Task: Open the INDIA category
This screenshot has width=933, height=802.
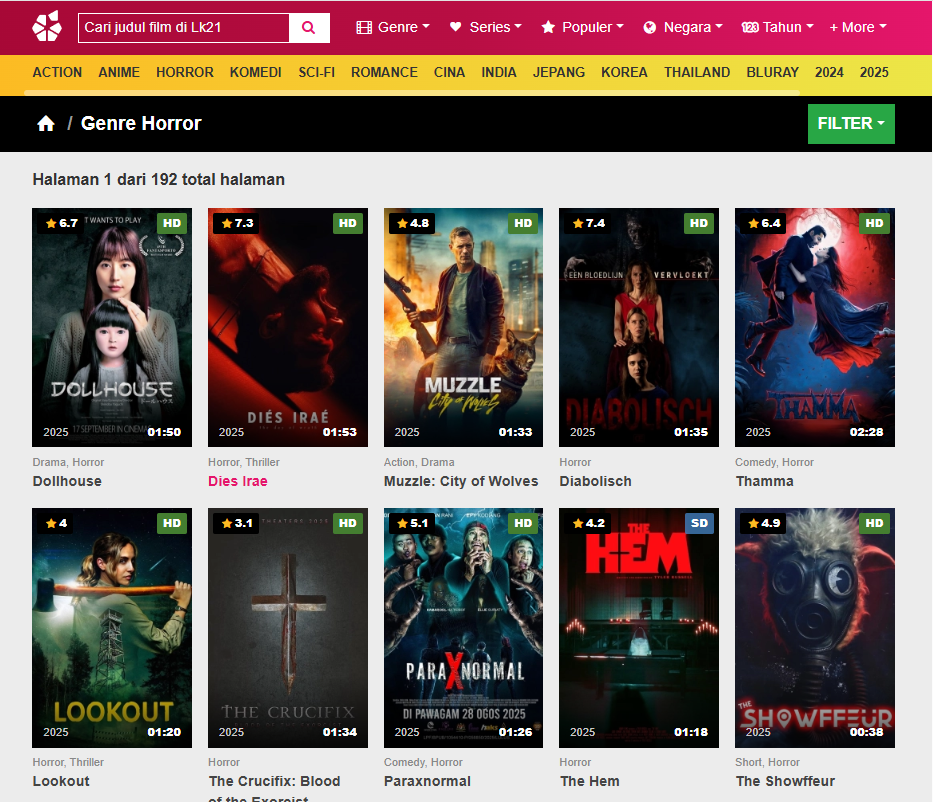Action: [499, 73]
